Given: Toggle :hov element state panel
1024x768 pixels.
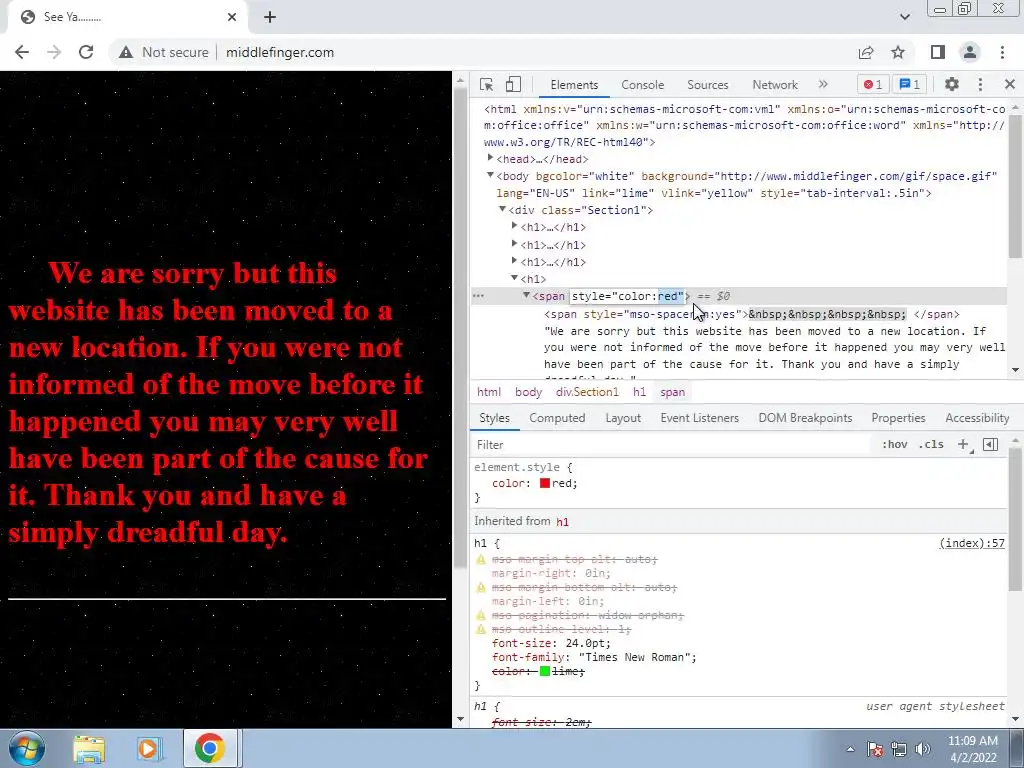Looking at the screenshot, I should coord(895,444).
